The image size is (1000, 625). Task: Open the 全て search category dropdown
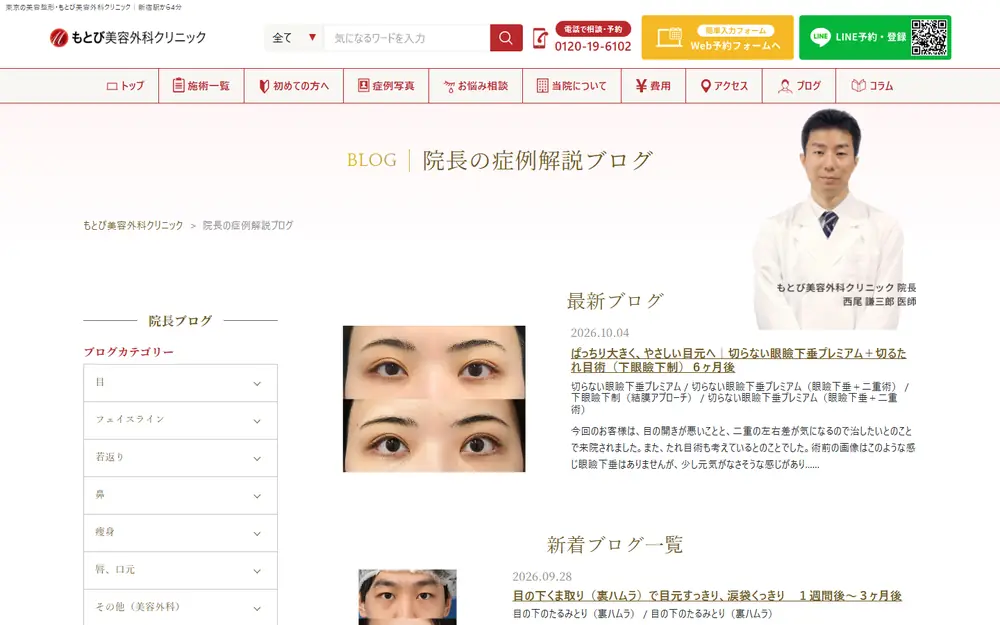294,38
